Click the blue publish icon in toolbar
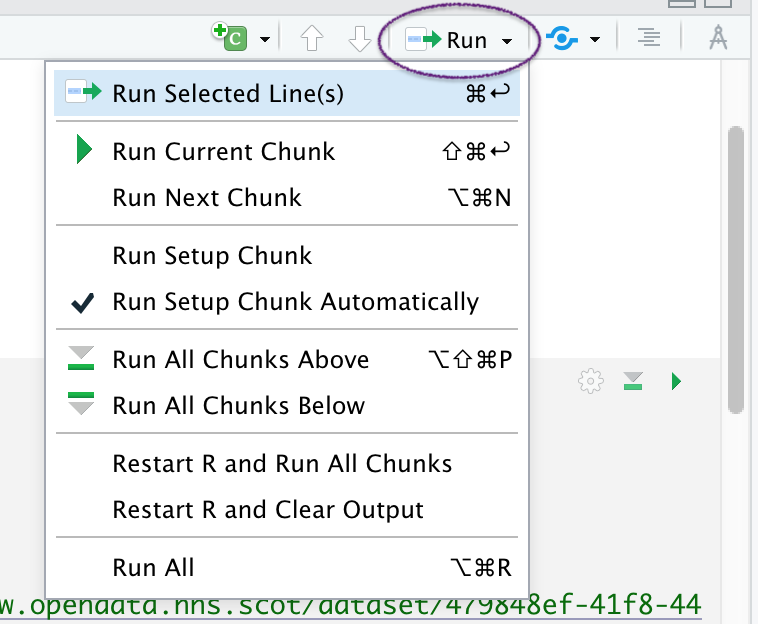 click(563, 40)
